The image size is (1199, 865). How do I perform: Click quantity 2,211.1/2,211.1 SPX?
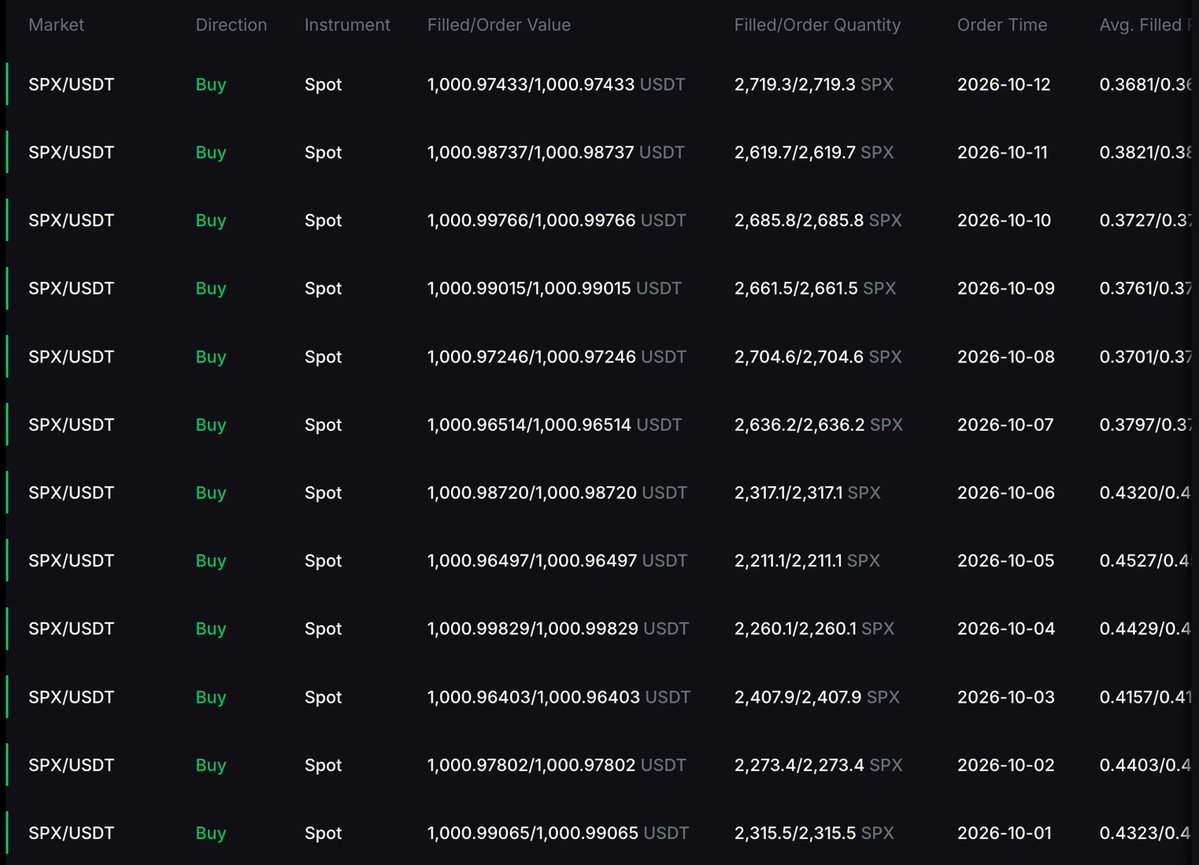(807, 561)
